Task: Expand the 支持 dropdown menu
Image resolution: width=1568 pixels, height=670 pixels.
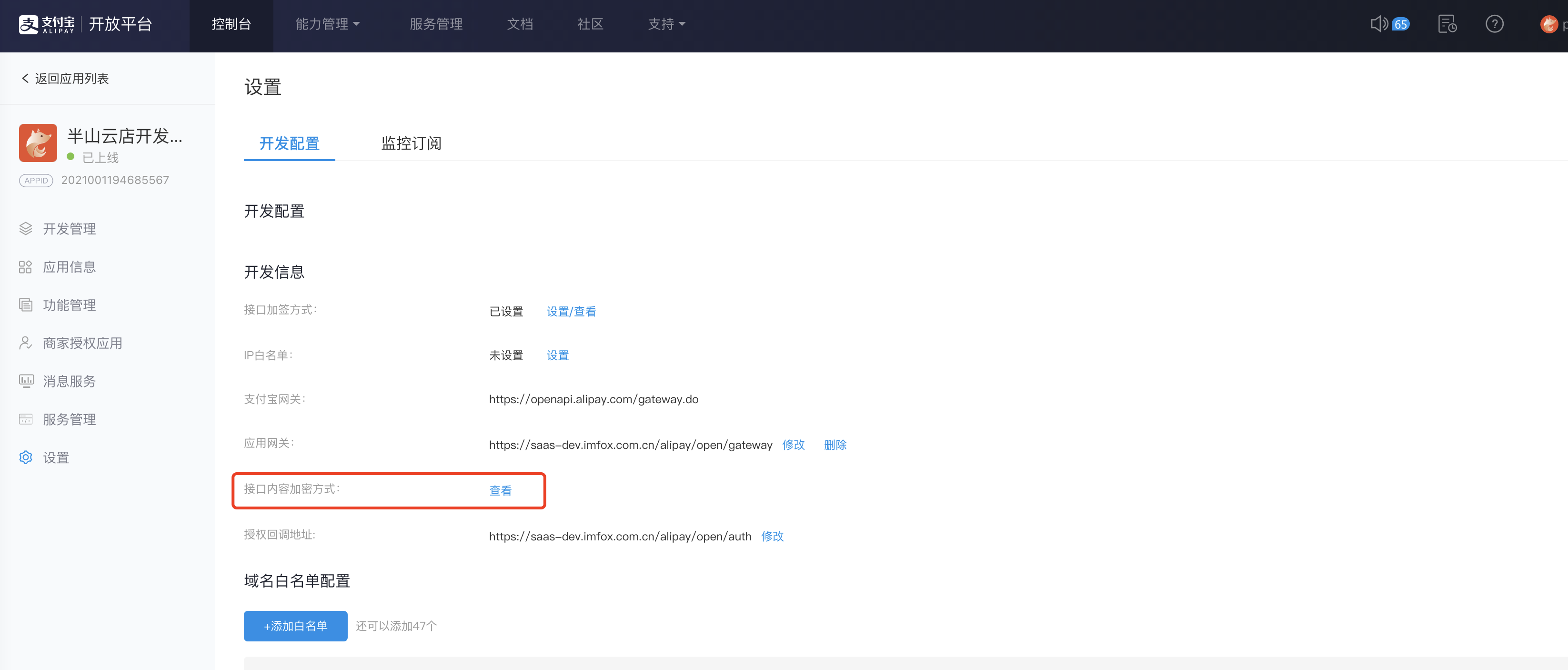Action: [666, 24]
